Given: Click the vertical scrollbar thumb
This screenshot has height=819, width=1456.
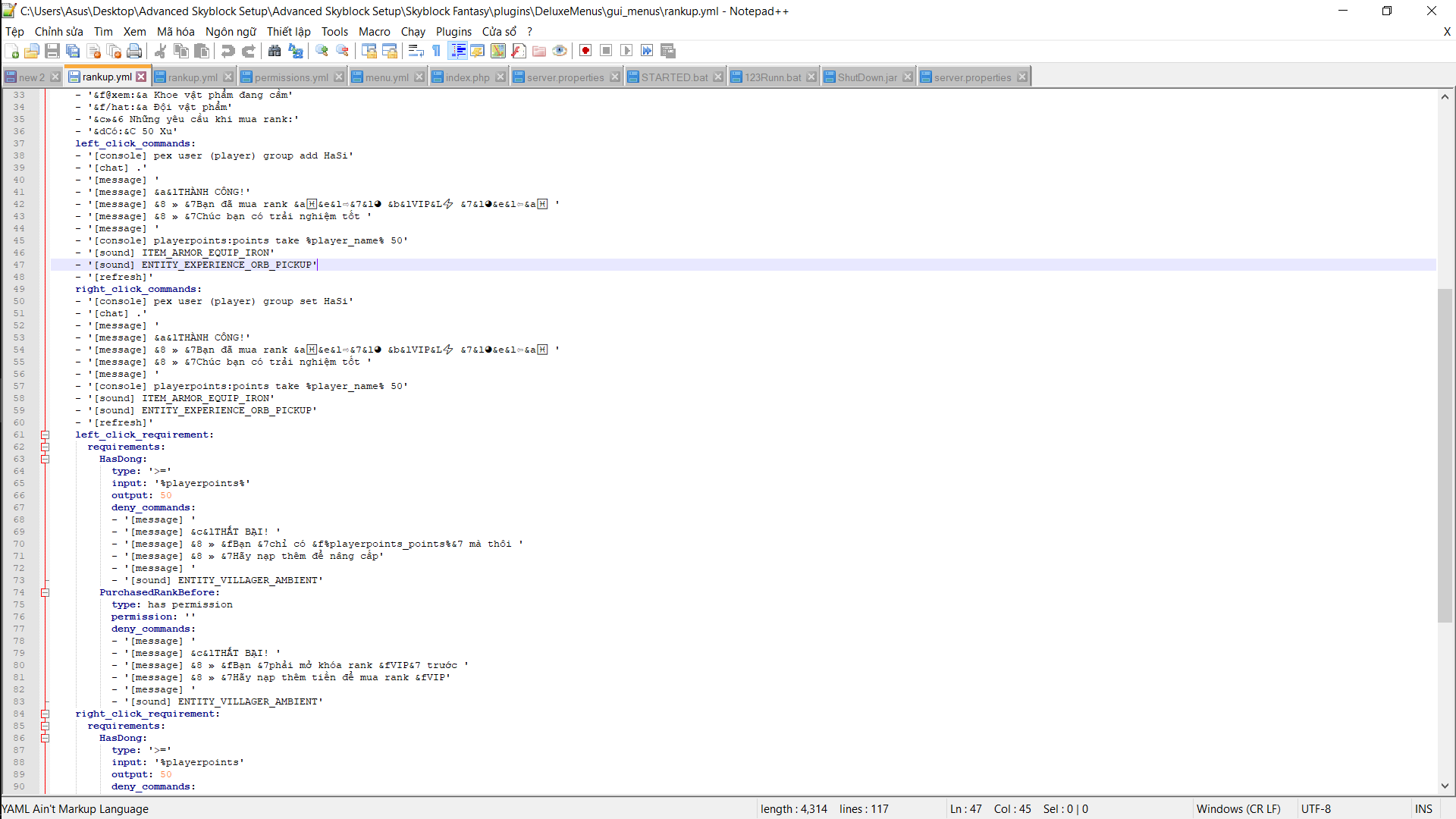Looking at the screenshot, I should tap(1445, 455).
